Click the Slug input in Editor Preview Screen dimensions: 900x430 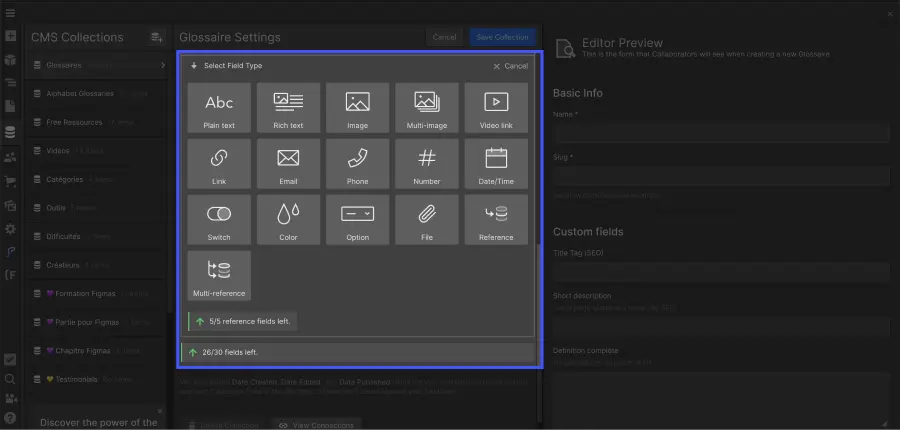point(721,176)
